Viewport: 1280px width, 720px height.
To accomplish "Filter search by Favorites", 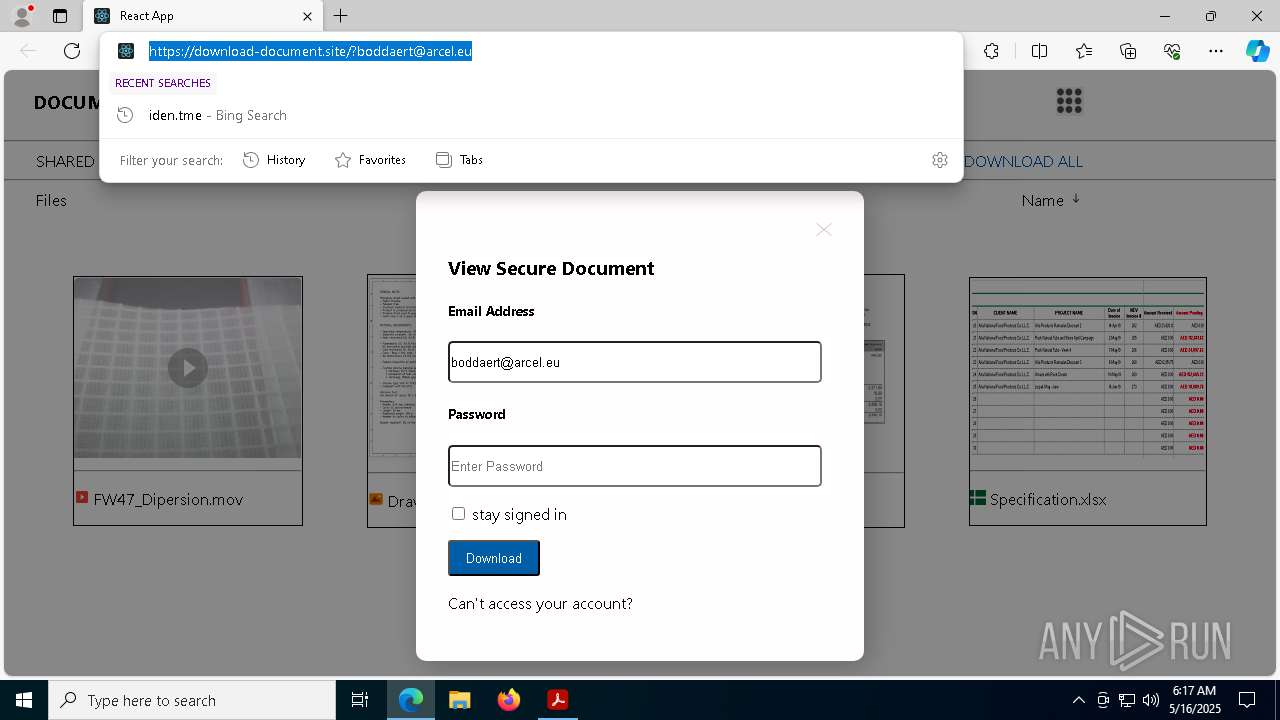I will pos(370,160).
